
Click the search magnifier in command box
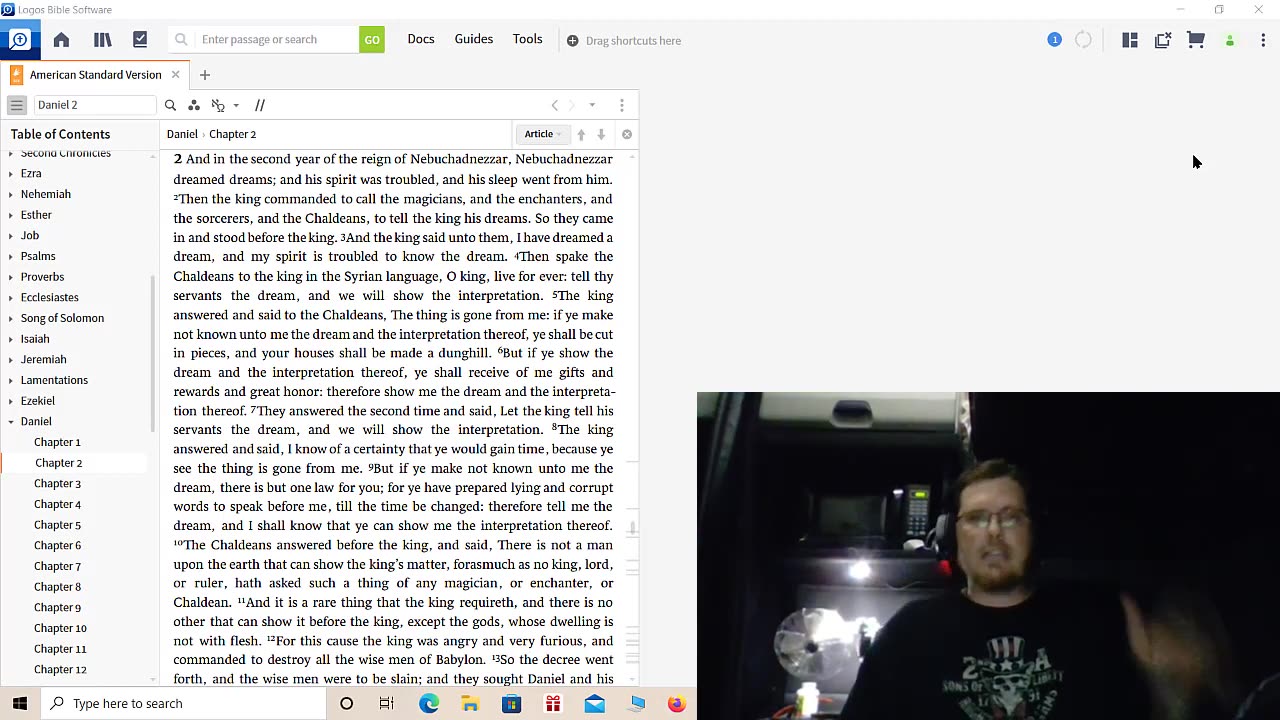pos(181,40)
